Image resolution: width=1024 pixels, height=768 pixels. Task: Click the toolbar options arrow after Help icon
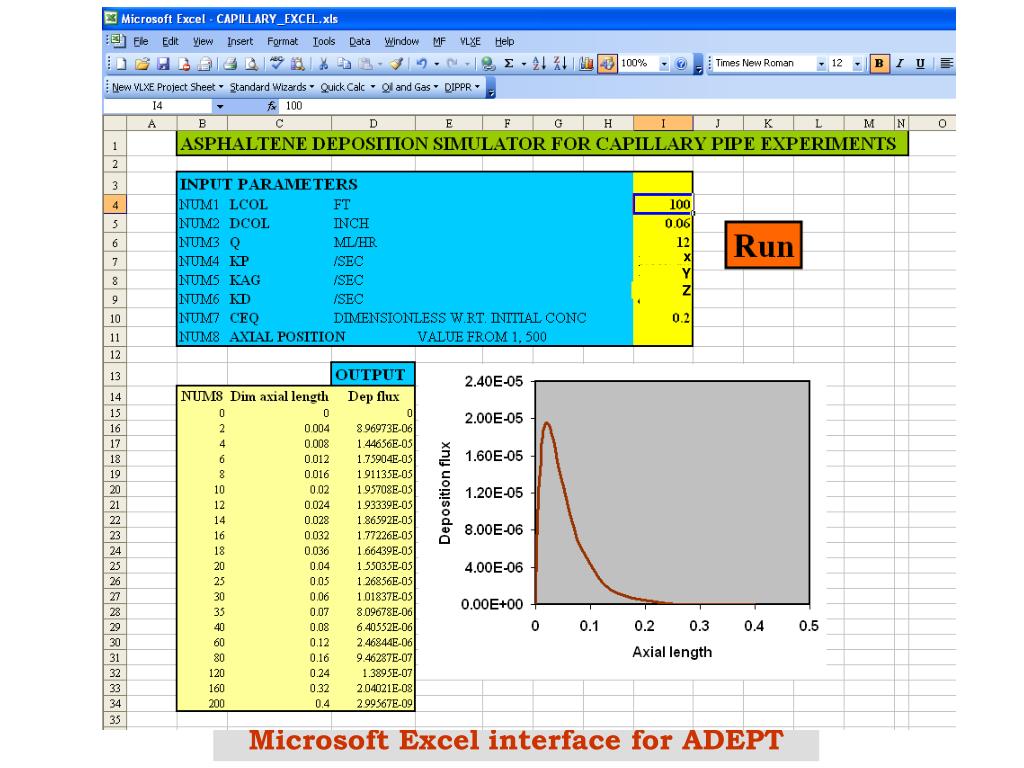coord(698,65)
